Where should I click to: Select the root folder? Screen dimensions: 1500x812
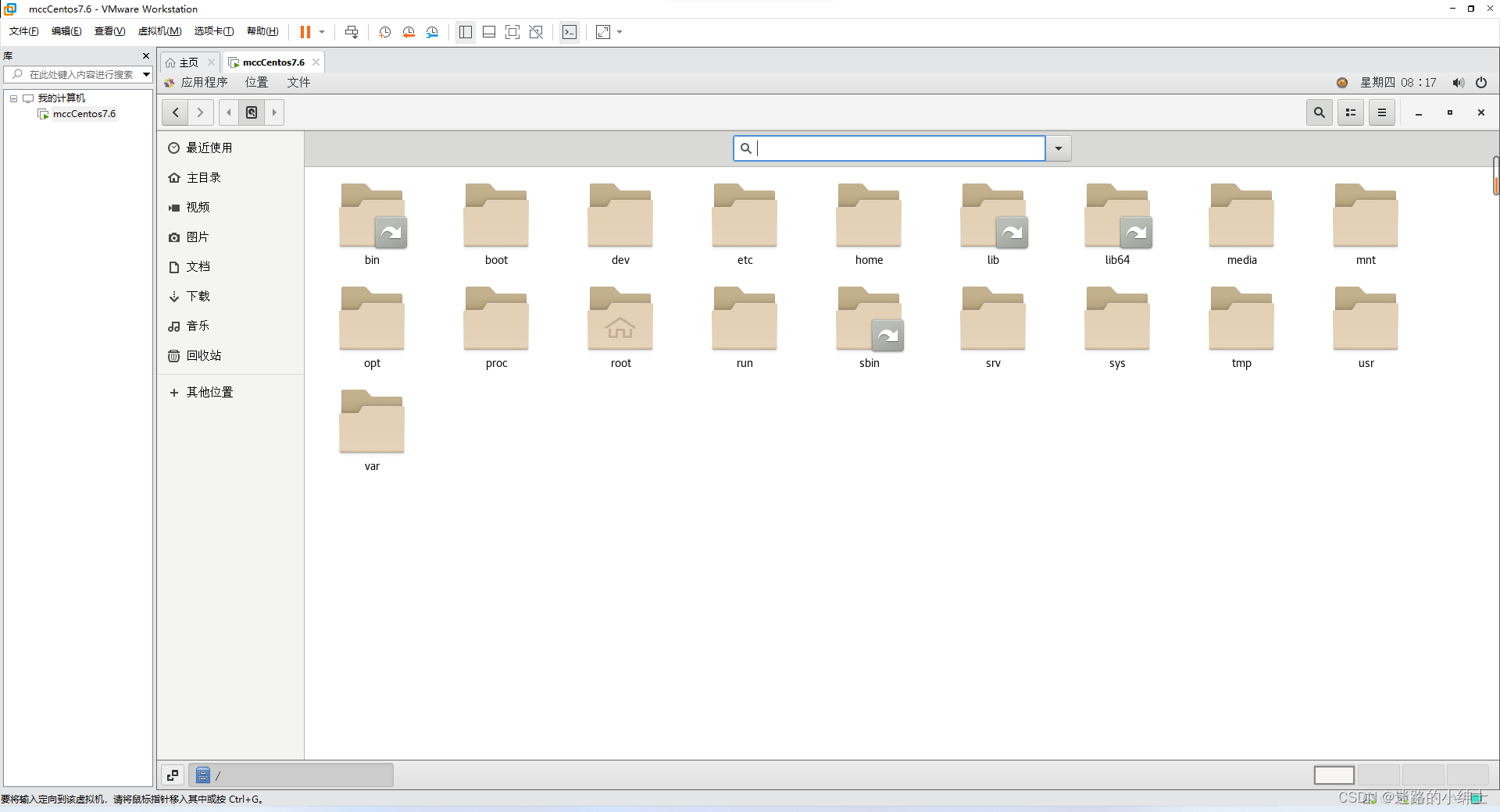click(x=620, y=328)
